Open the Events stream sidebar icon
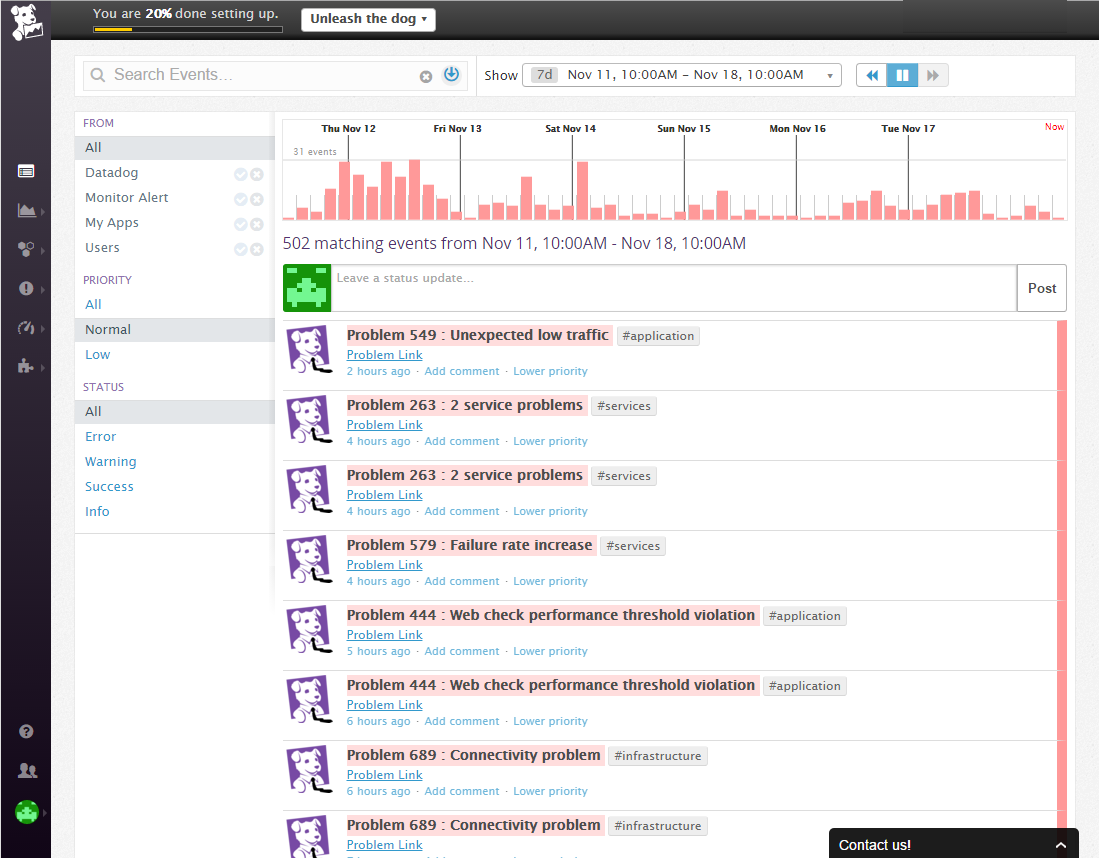1099x858 pixels. tap(26, 171)
